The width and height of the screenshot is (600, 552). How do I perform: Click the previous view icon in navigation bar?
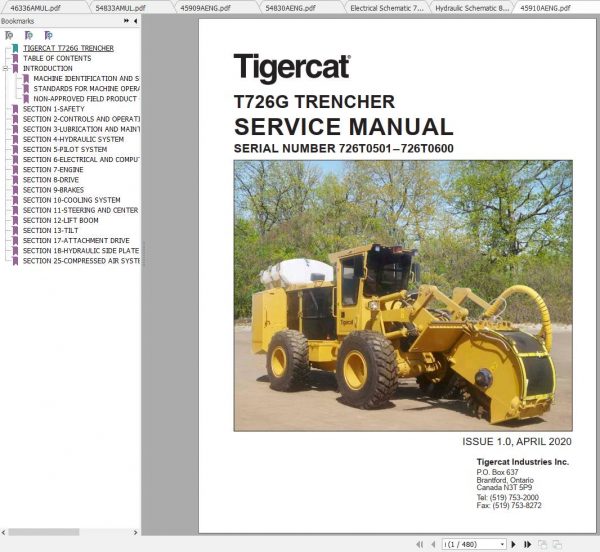click(542, 544)
